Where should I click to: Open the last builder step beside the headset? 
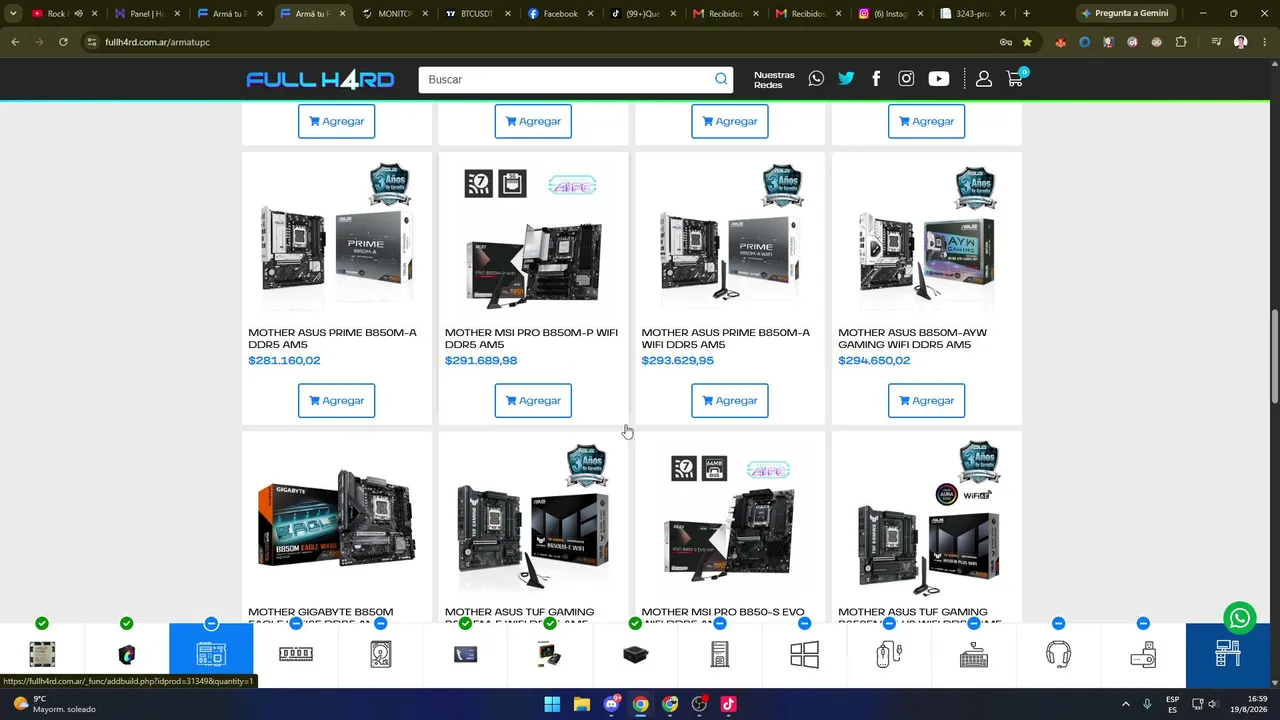(1143, 655)
